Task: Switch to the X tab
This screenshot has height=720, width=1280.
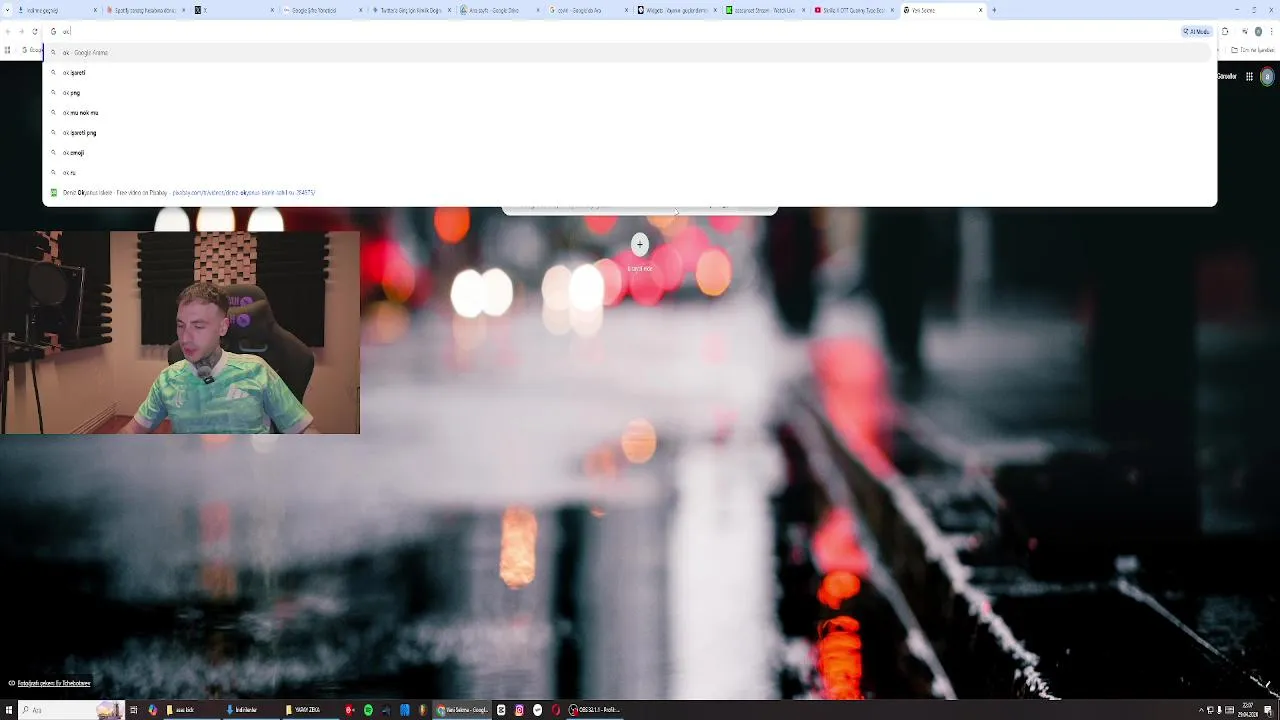Action: [233, 10]
